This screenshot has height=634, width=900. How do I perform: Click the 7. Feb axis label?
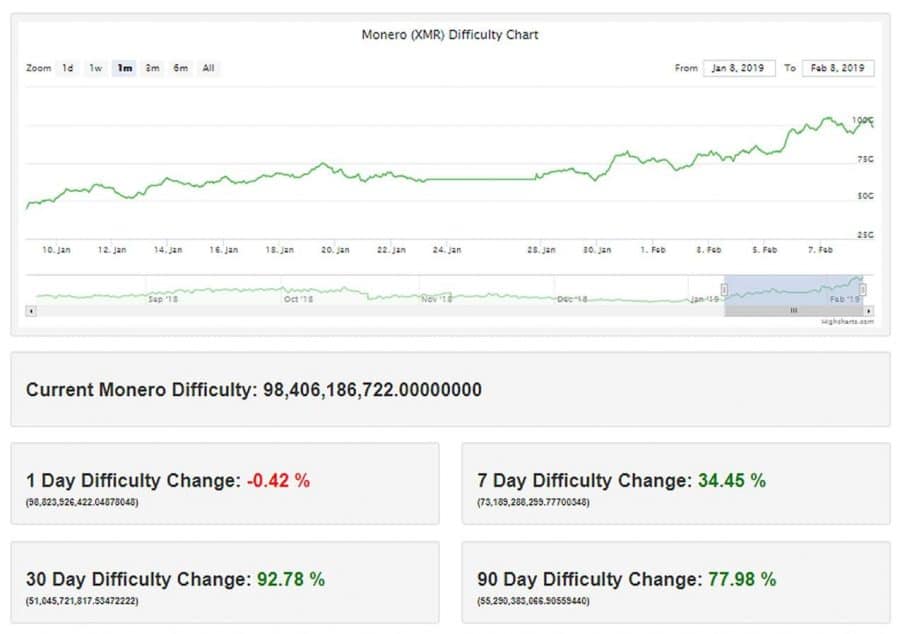click(x=820, y=250)
